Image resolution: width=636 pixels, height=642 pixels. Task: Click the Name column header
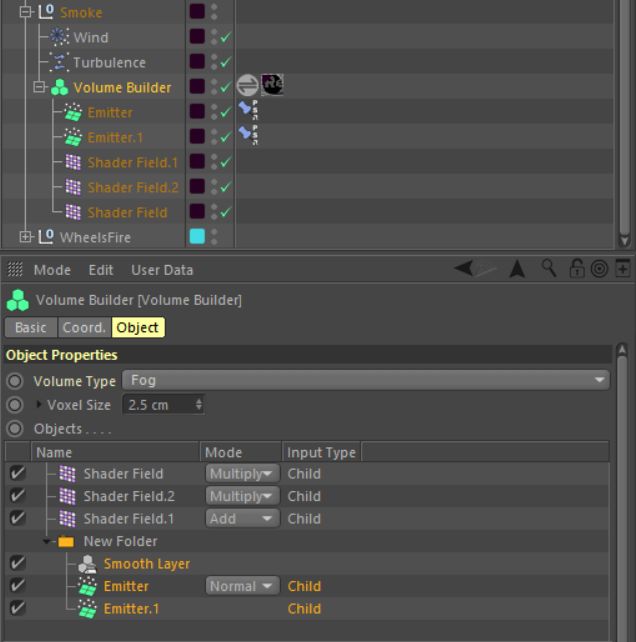point(115,452)
